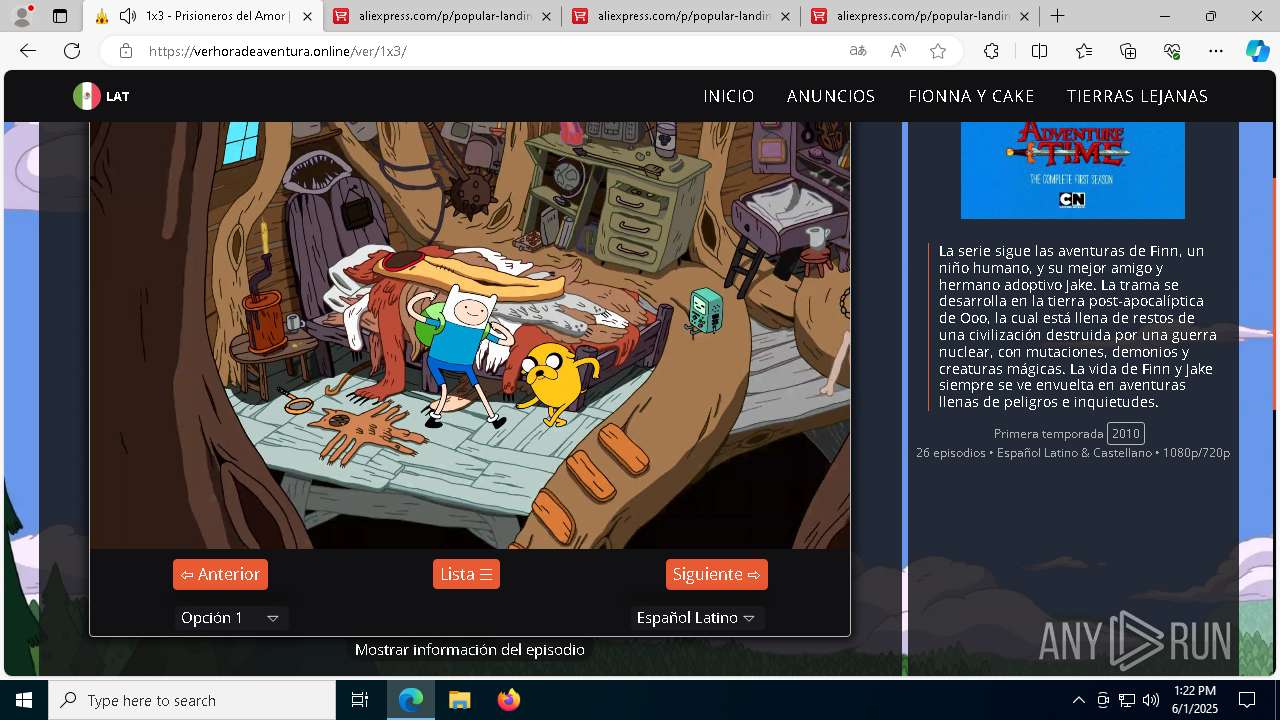Viewport: 1280px width, 720px height.
Task: Toggle split screen view
Action: (1039, 51)
